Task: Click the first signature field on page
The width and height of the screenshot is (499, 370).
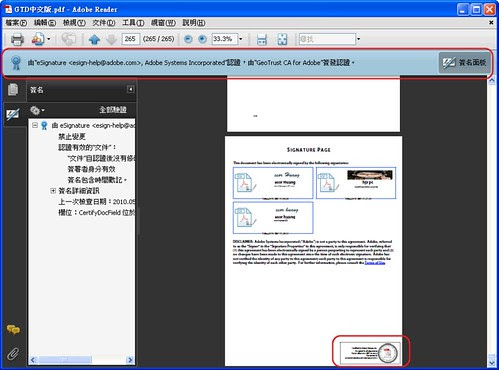Action: [273, 183]
